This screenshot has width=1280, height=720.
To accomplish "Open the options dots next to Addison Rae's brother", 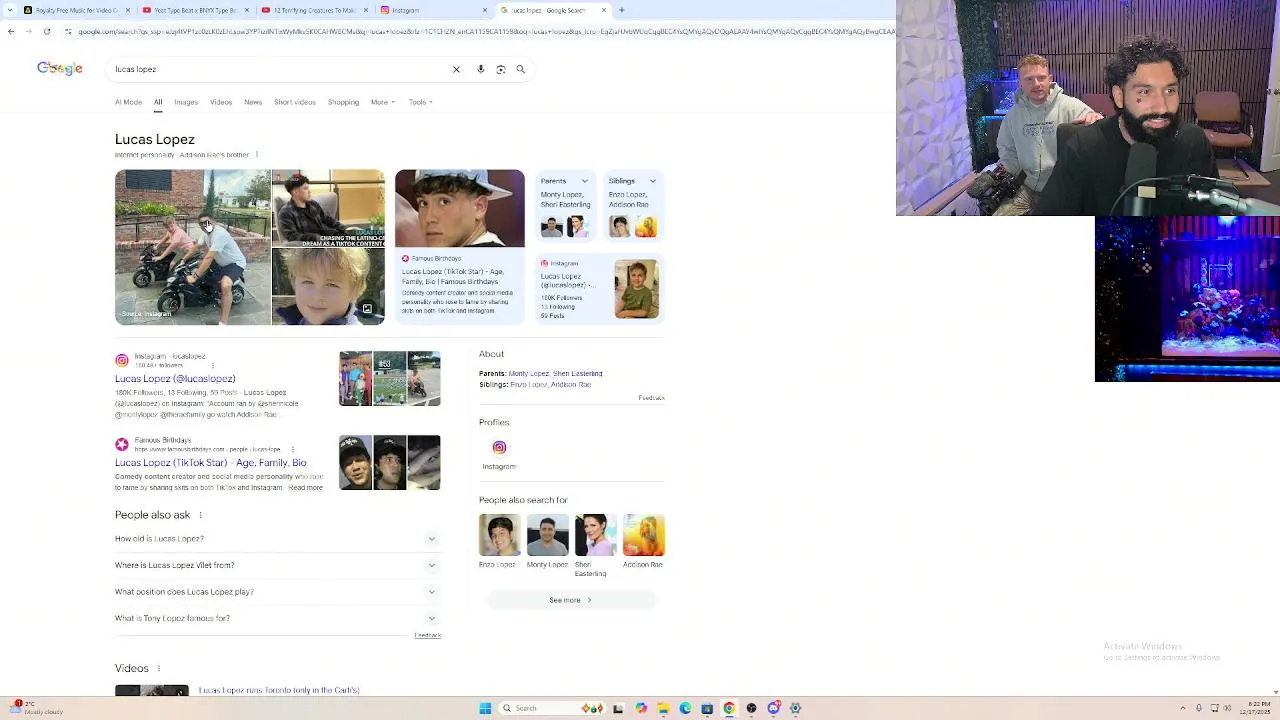I will [x=257, y=155].
